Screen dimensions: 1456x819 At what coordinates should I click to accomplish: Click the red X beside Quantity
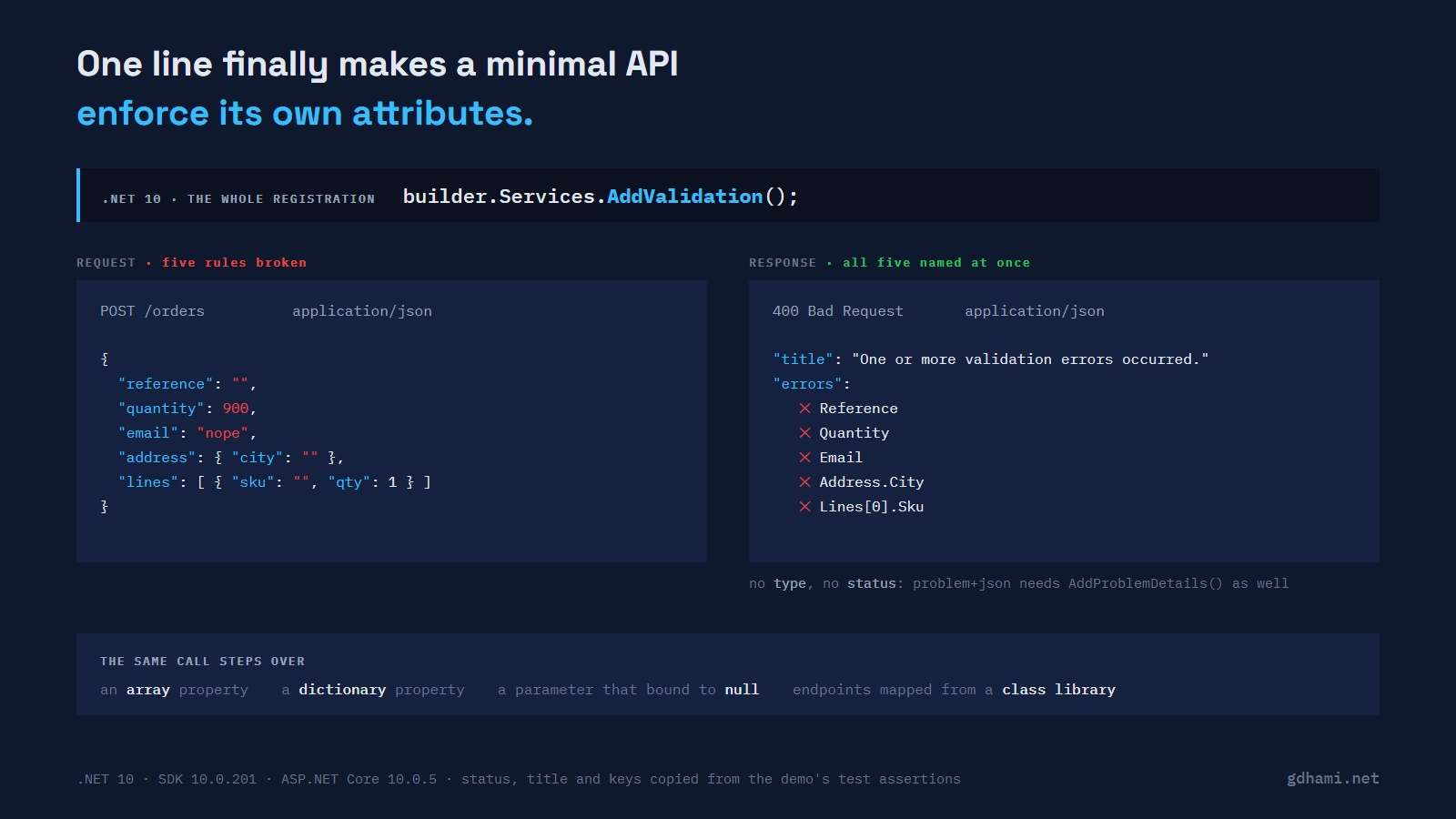point(804,433)
